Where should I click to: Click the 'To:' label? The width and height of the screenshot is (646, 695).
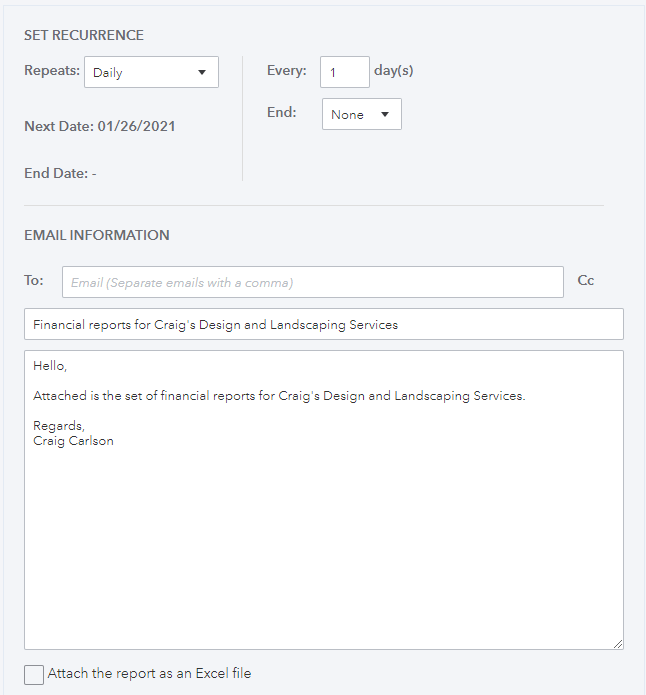click(34, 280)
